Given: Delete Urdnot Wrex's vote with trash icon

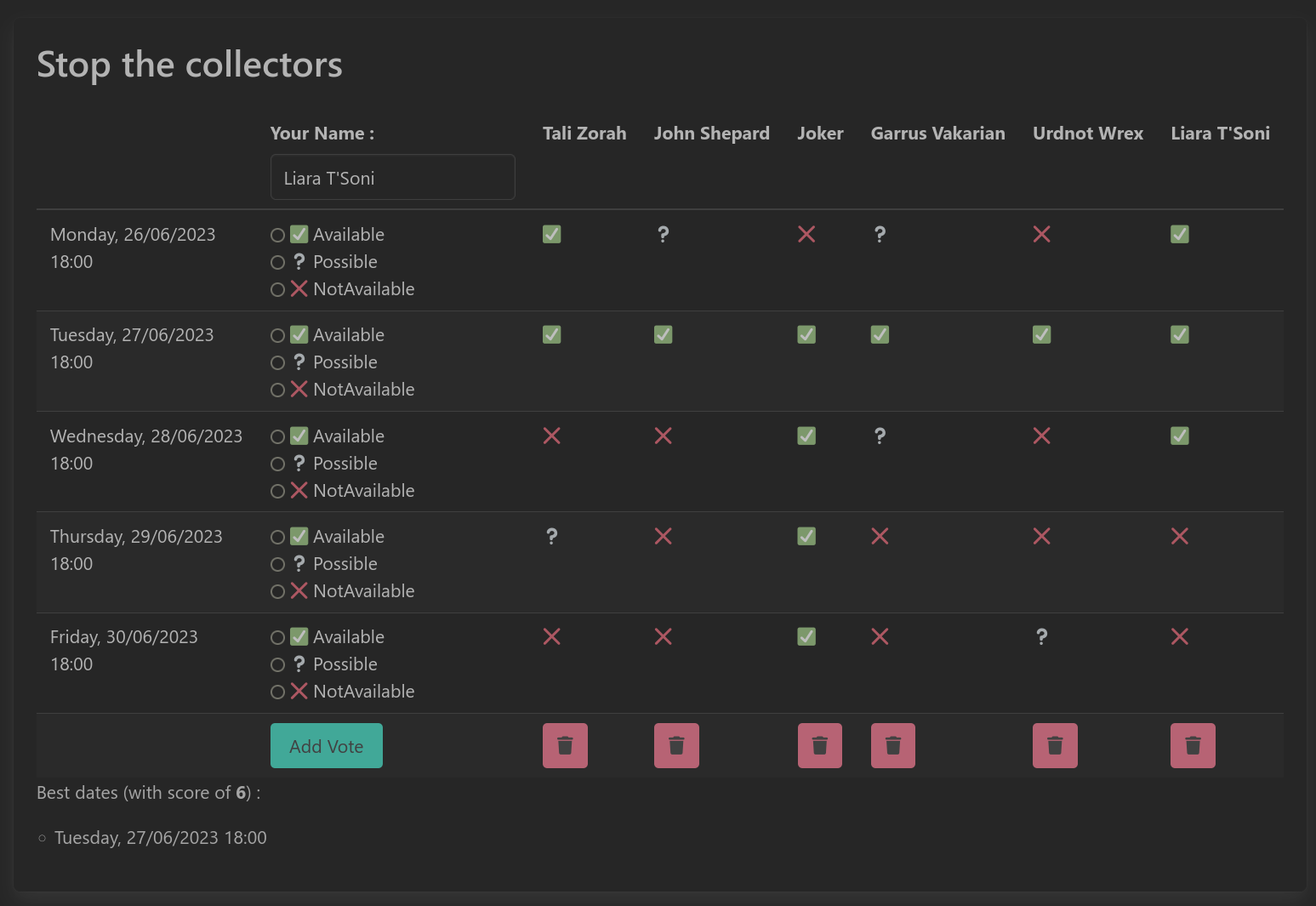Looking at the screenshot, I should [x=1055, y=745].
